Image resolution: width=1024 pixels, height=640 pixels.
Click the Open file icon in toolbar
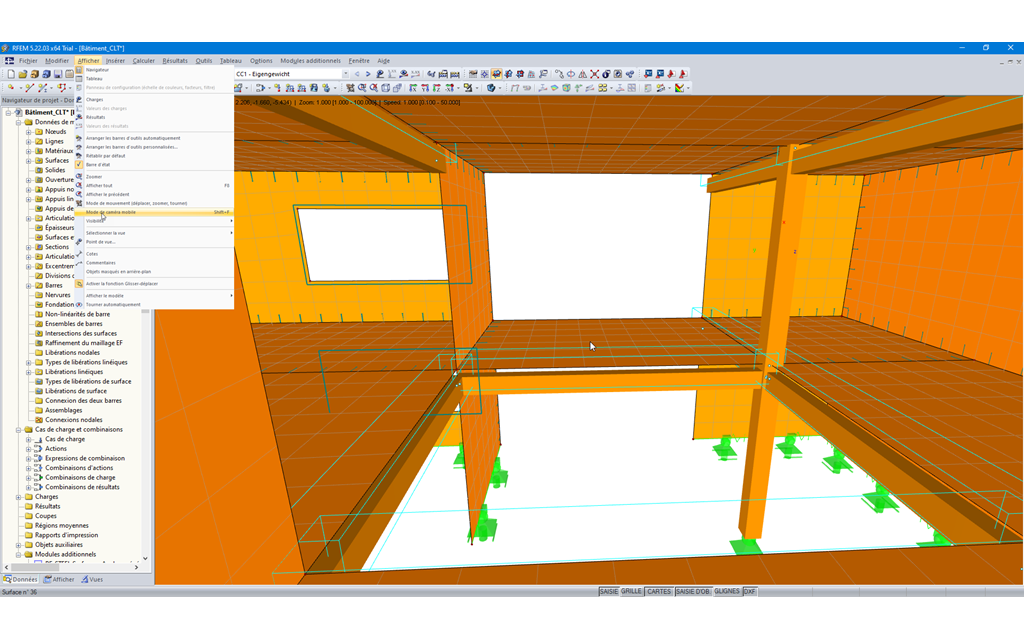22,73
